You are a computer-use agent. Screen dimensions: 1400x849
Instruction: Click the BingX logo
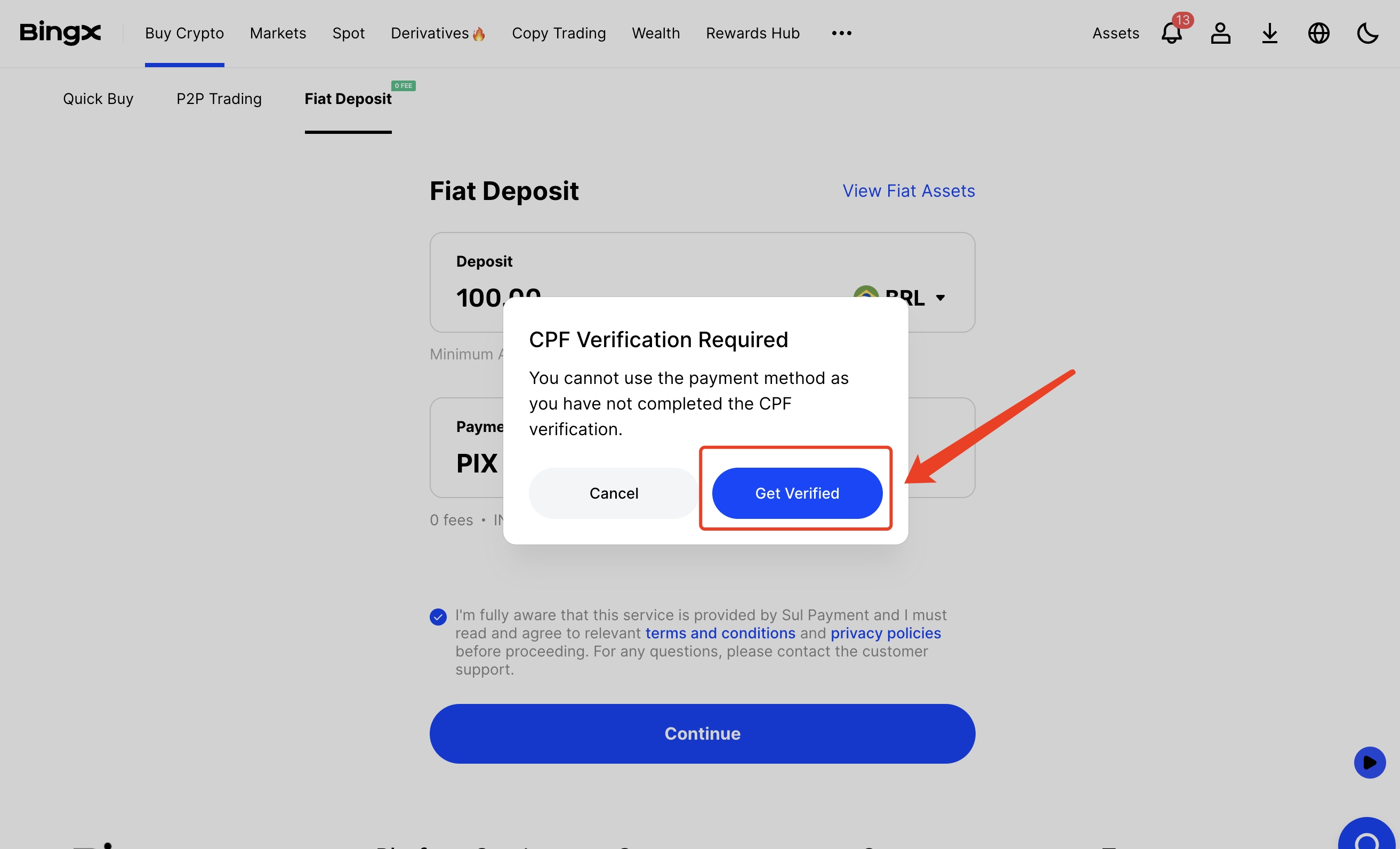tap(60, 33)
